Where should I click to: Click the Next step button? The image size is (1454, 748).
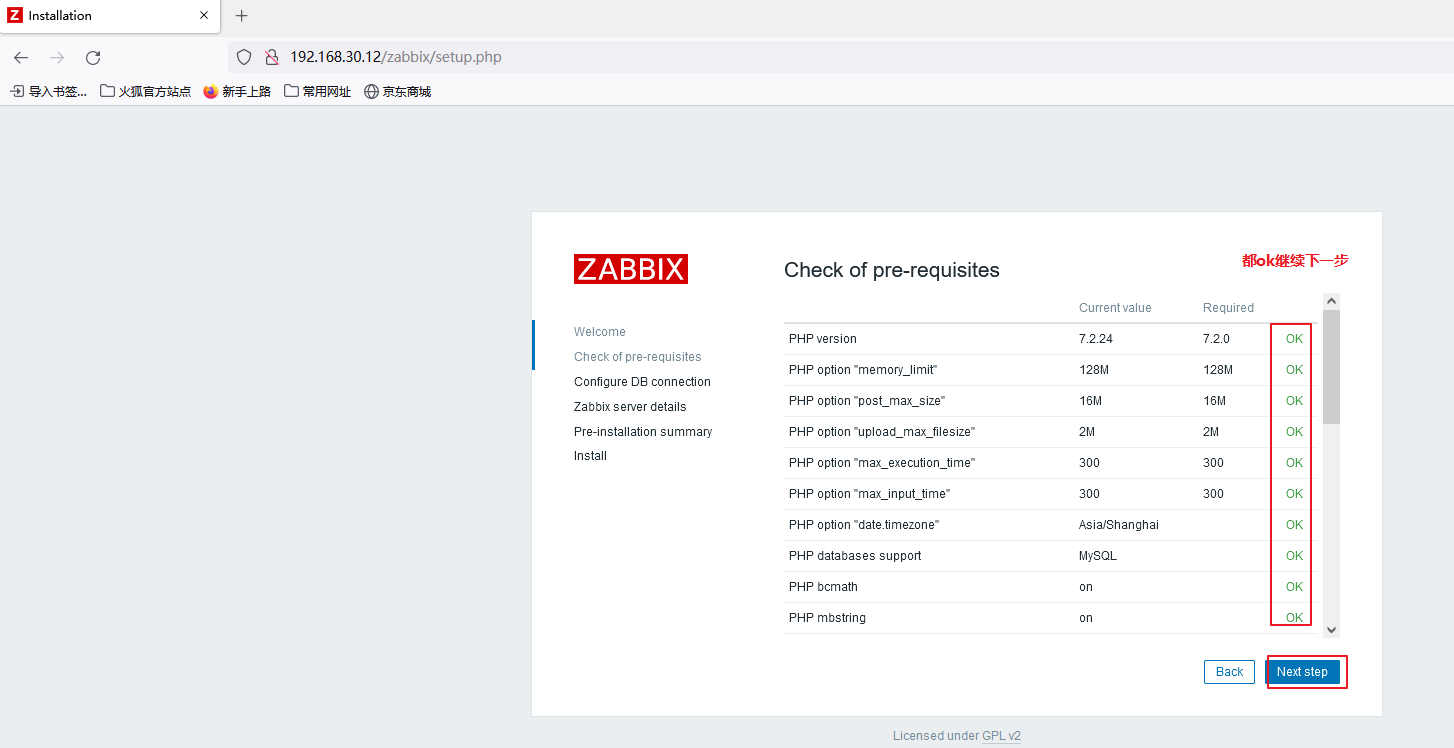point(1302,672)
